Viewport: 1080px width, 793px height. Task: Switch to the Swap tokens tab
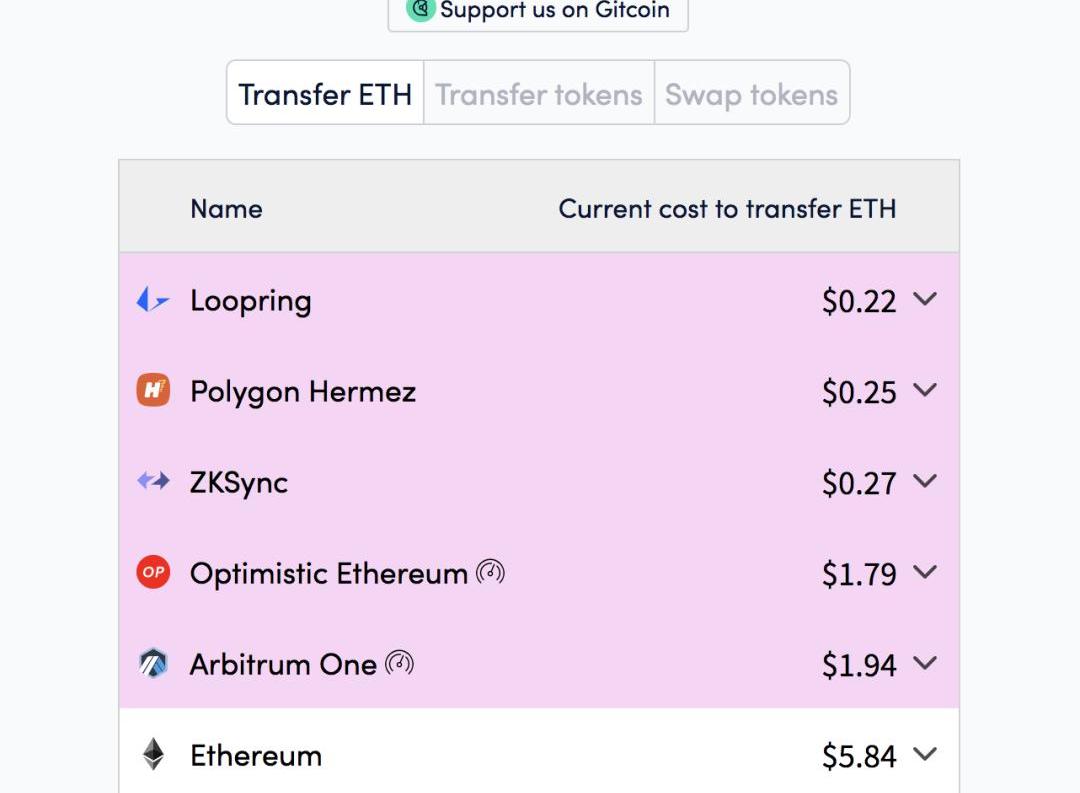751,94
